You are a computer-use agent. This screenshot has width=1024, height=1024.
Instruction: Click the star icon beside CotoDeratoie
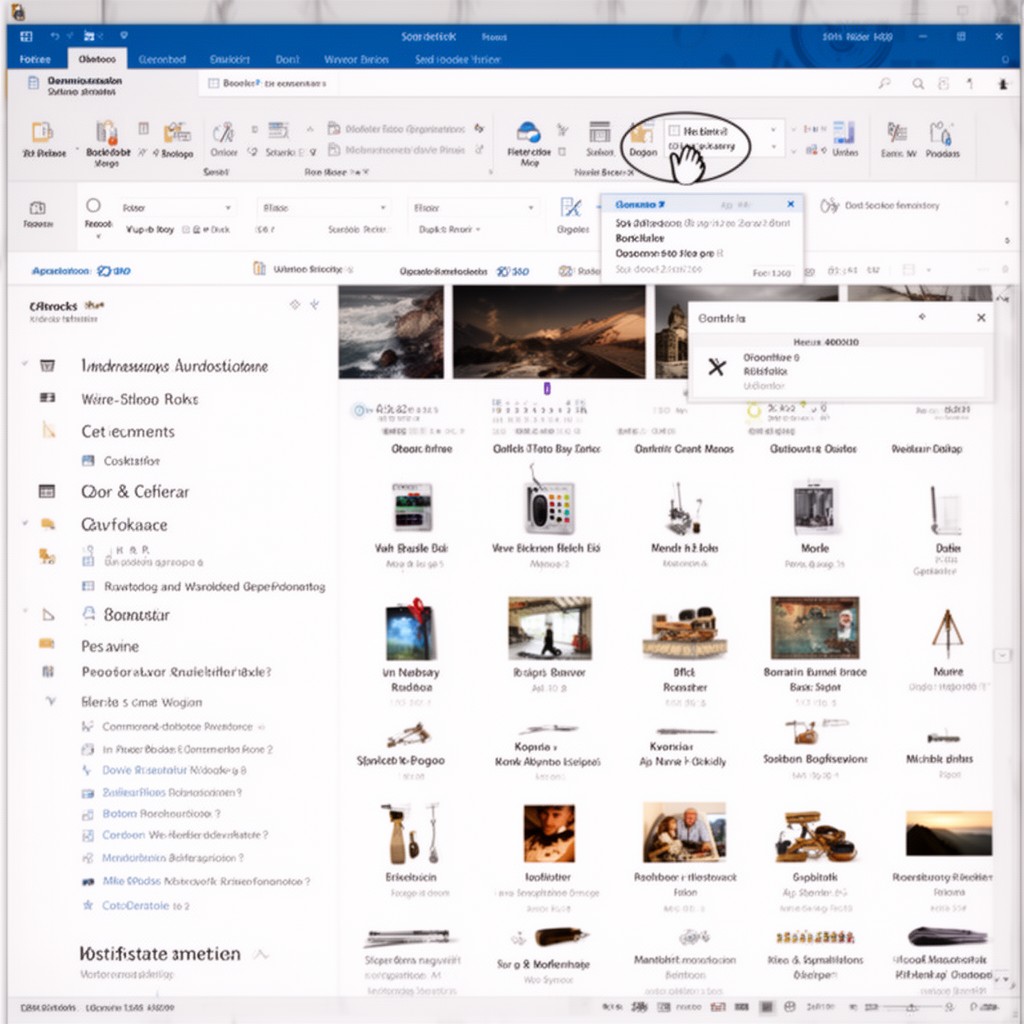pyautogui.click(x=88, y=905)
